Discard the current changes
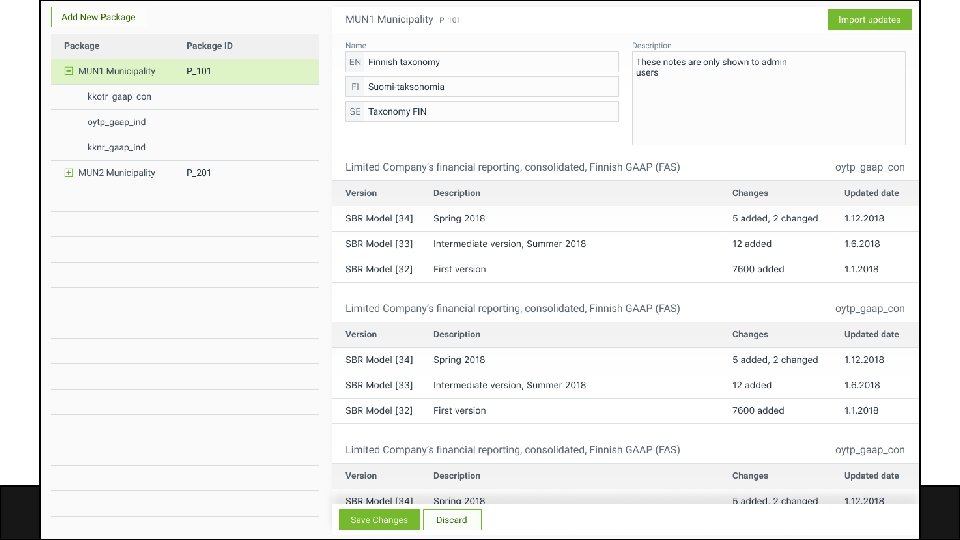 click(x=452, y=520)
